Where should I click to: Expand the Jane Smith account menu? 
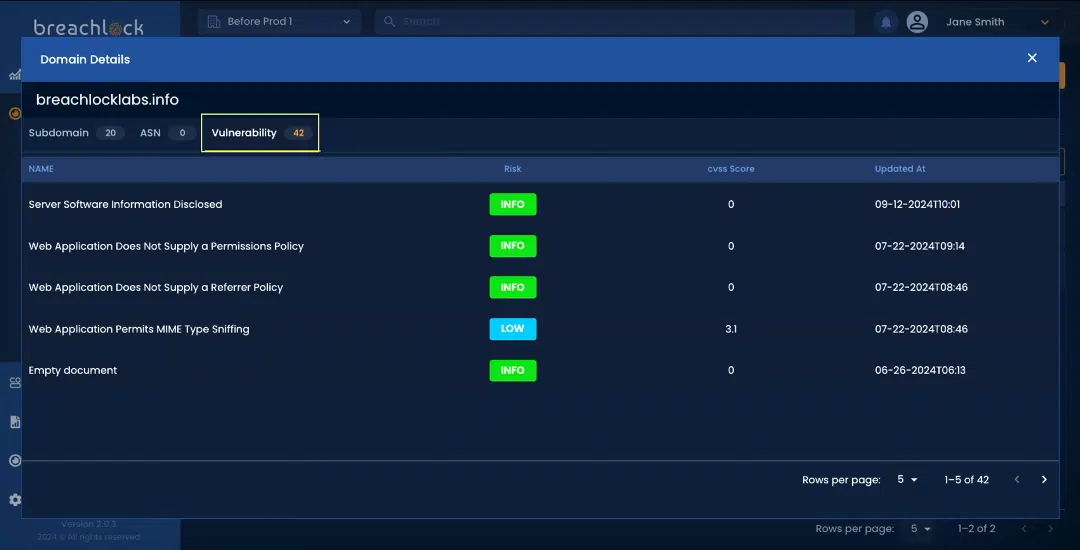click(x=1044, y=22)
